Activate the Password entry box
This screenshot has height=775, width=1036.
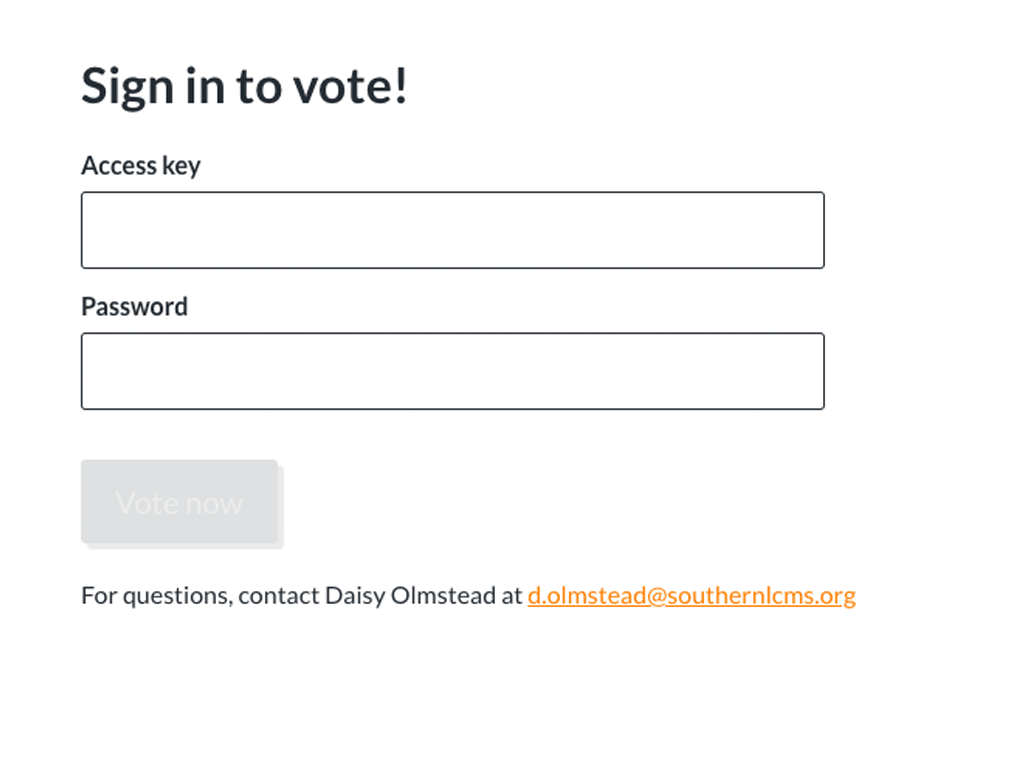click(452, 371)
